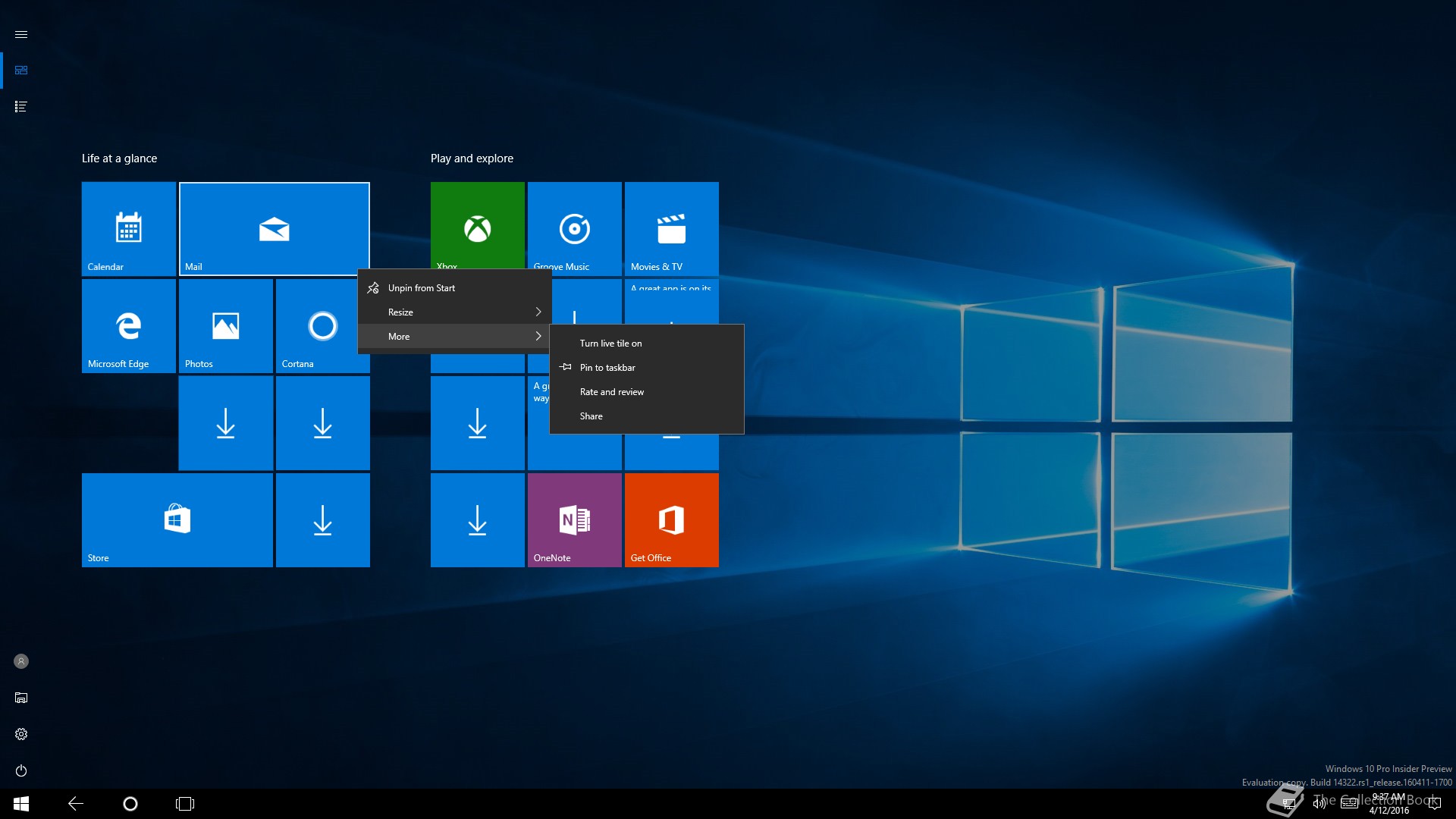1456x819 pixels.
Task: Click the download tile below Photos
Action: pyautogui.click(x=226, y=423)
